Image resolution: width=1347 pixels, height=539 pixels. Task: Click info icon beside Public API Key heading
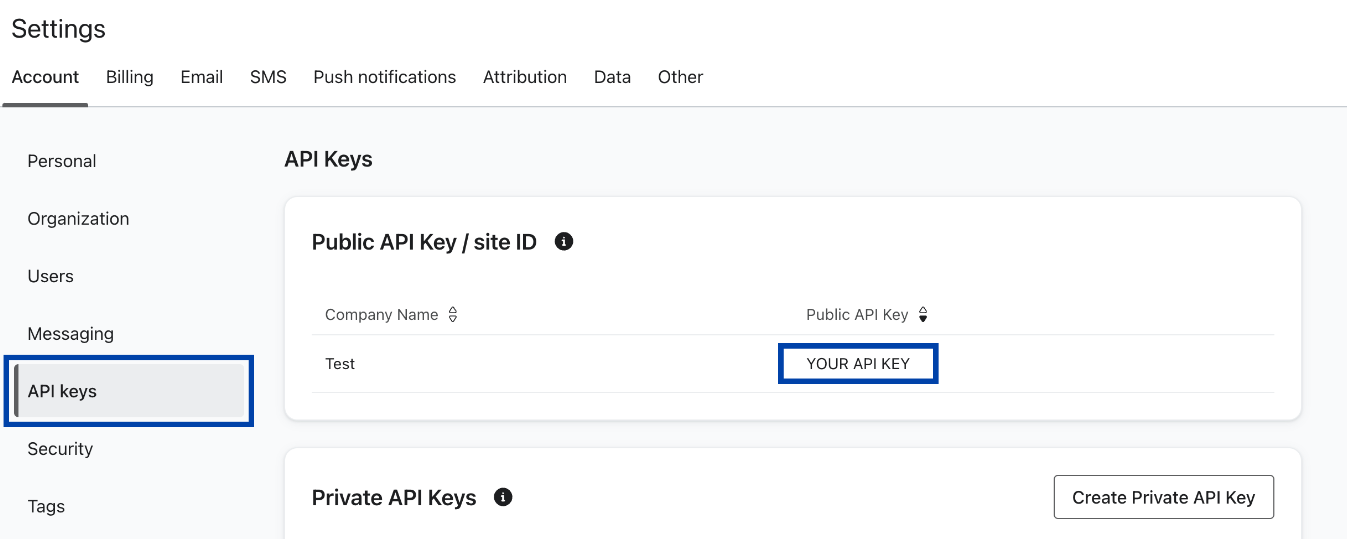(x=564, y=241)
